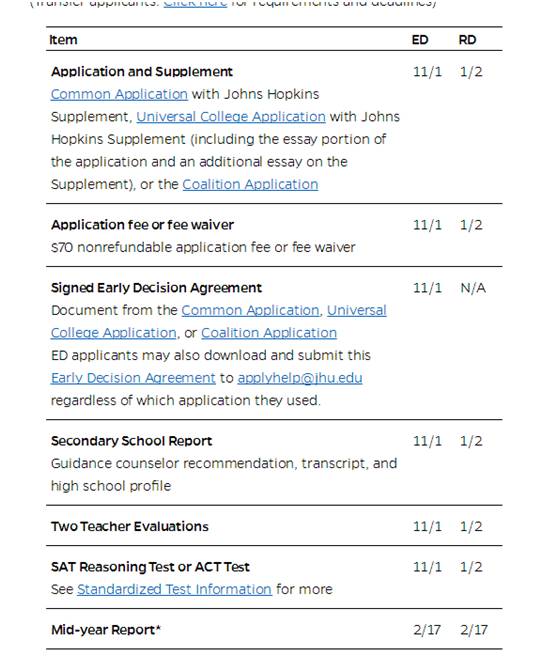
Task: Open Standardized Test Information link
Action: [x=174, y=589]
